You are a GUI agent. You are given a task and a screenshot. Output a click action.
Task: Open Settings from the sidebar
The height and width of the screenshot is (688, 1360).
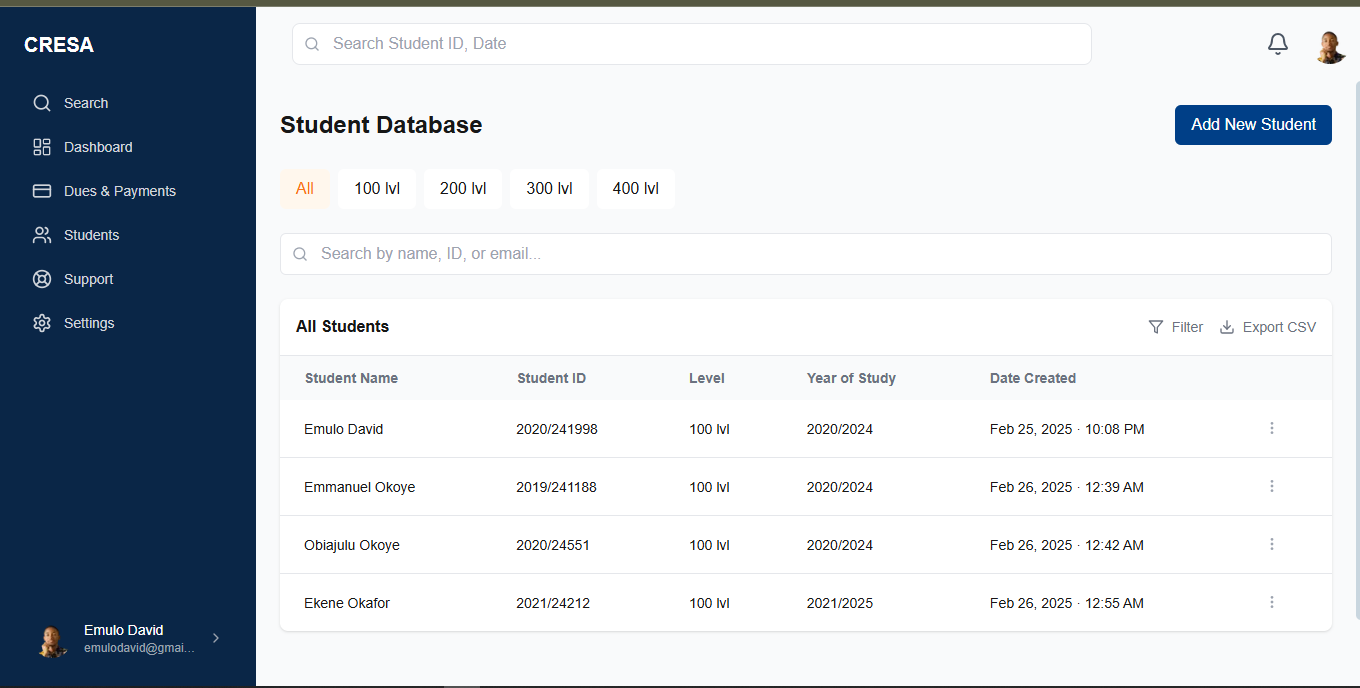click(88, 323)
